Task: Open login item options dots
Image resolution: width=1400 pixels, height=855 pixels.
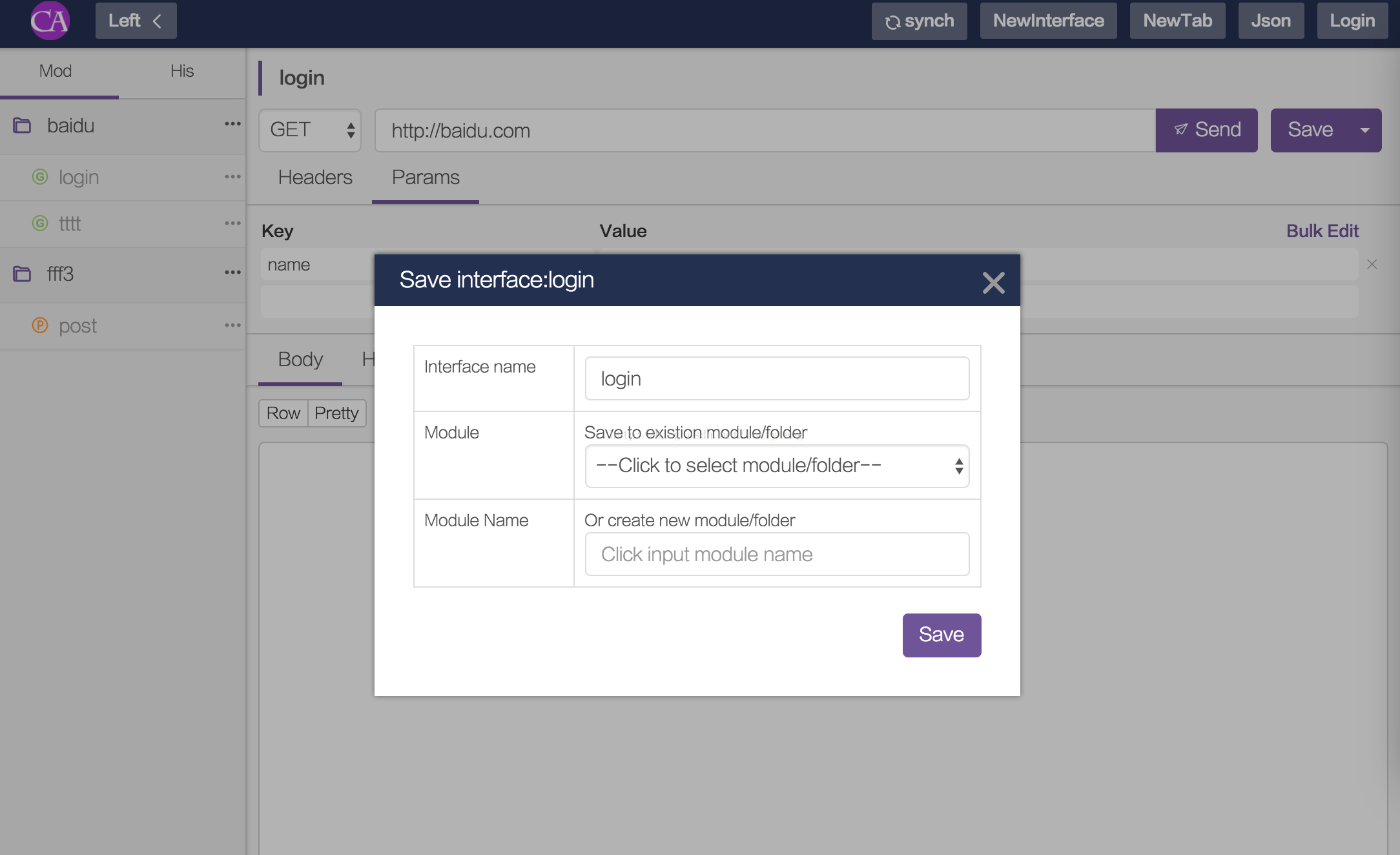Action: 232,177
